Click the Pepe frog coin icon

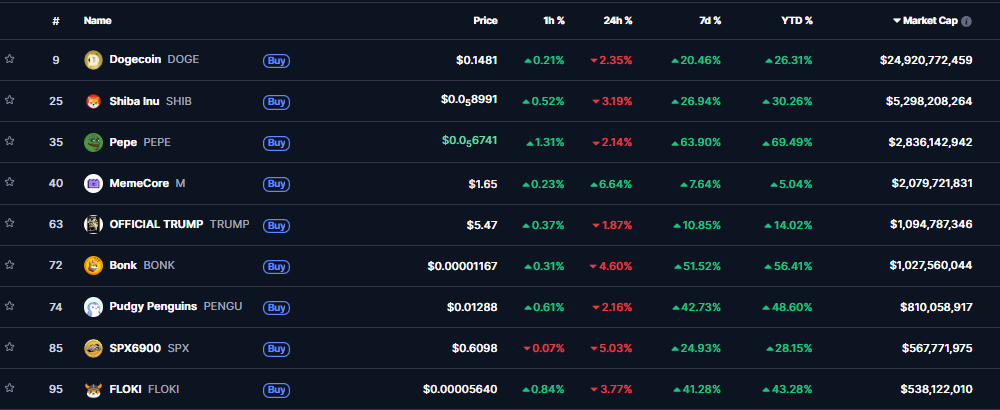(x=93, y=142)
